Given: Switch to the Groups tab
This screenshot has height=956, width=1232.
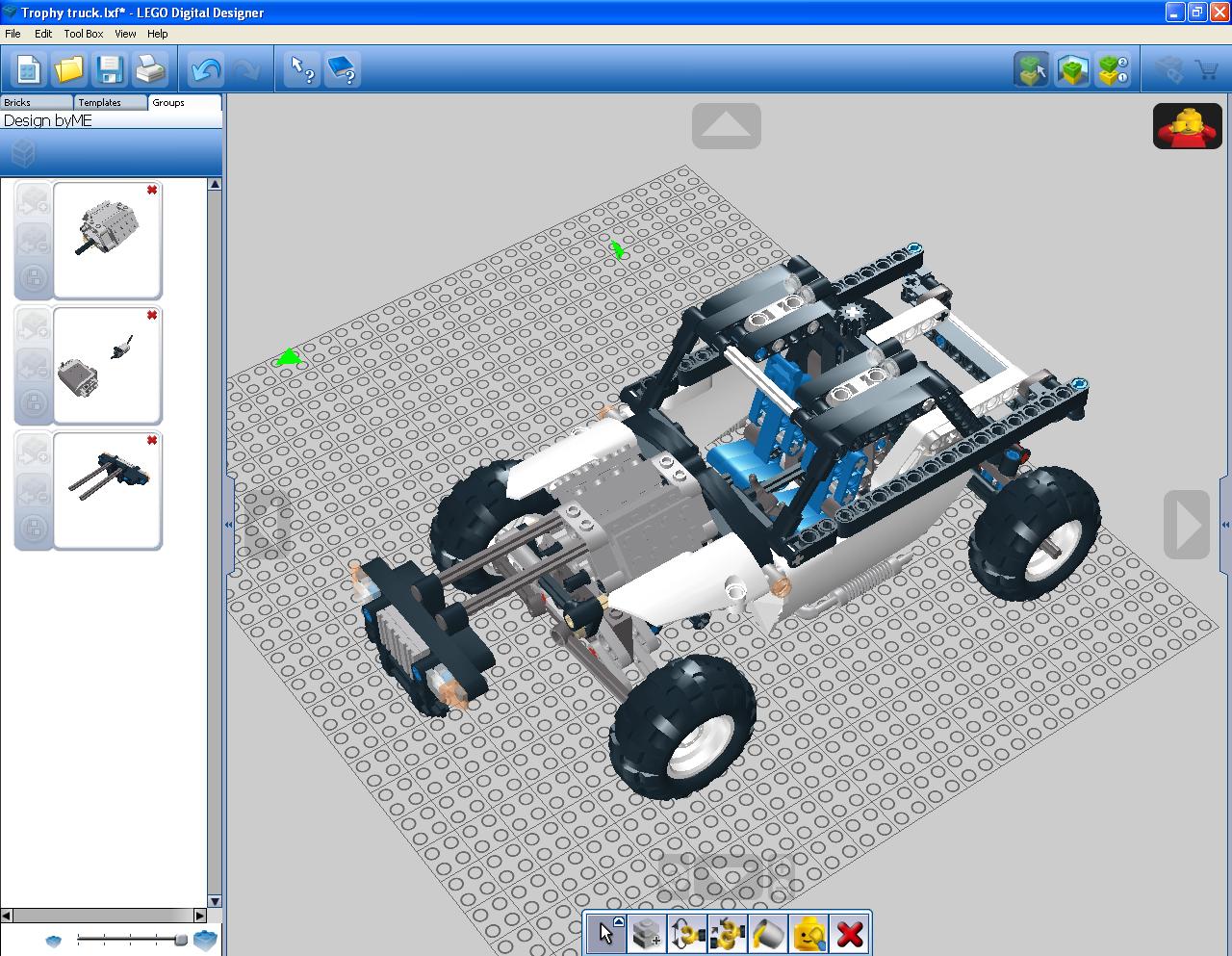Looking at the screenshot, I should click(x=185, y=102).
